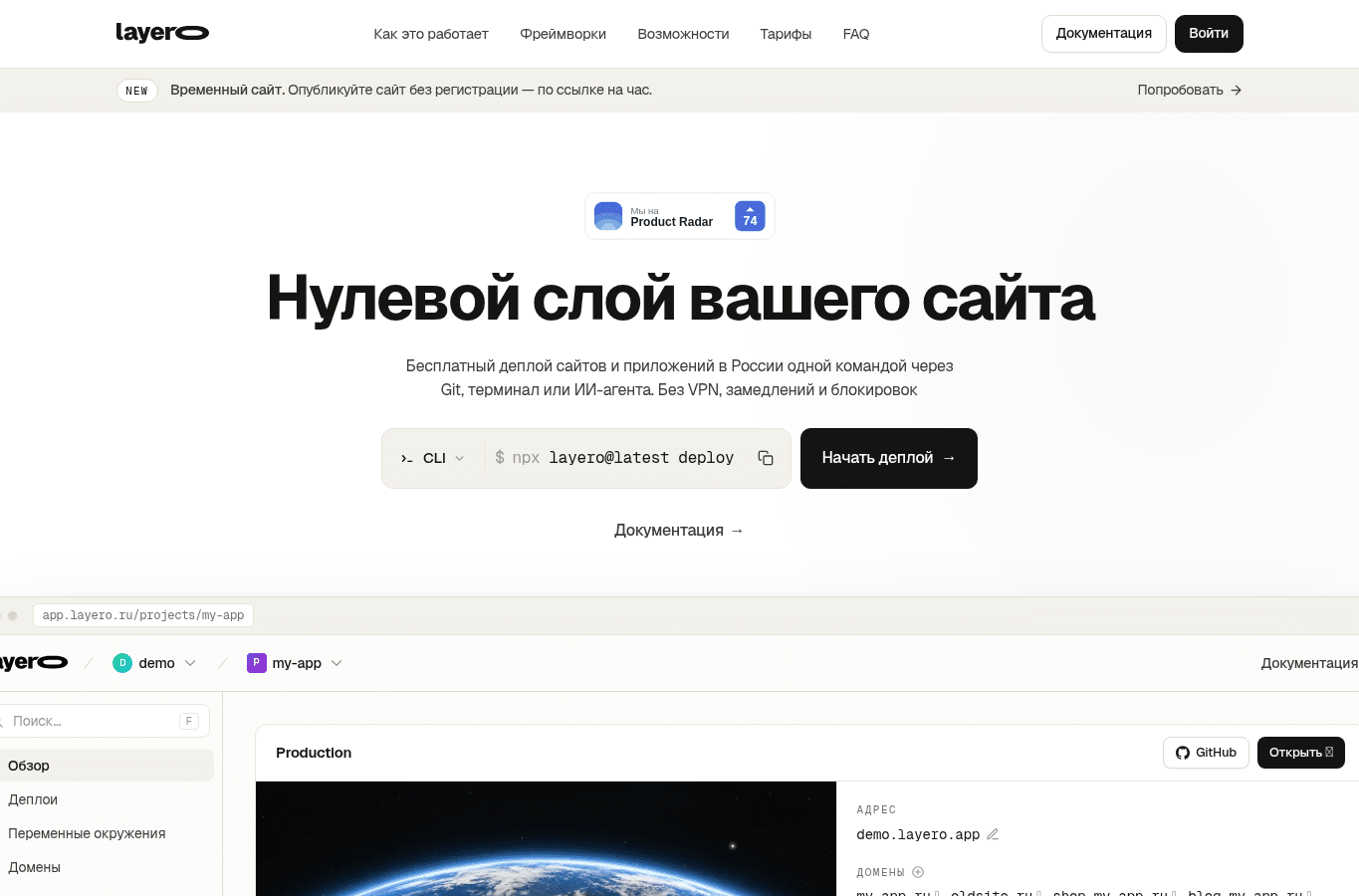
Task: Click the layero logo in the header
Action: (x=162, y=33)
